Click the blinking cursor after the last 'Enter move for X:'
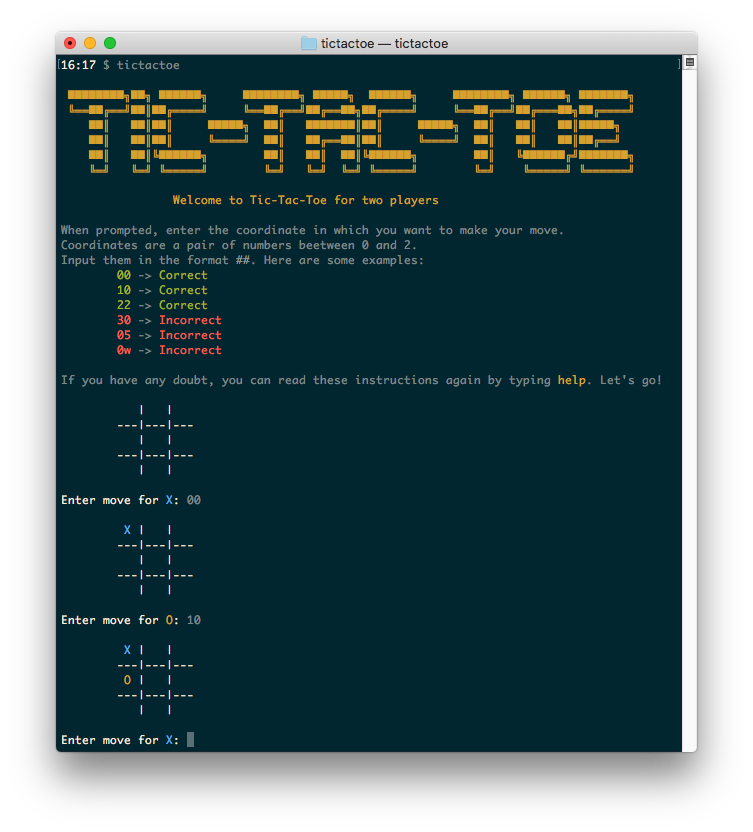Image resolution: width=753 pixels, height=832 pixels. [x=191, y=740]
